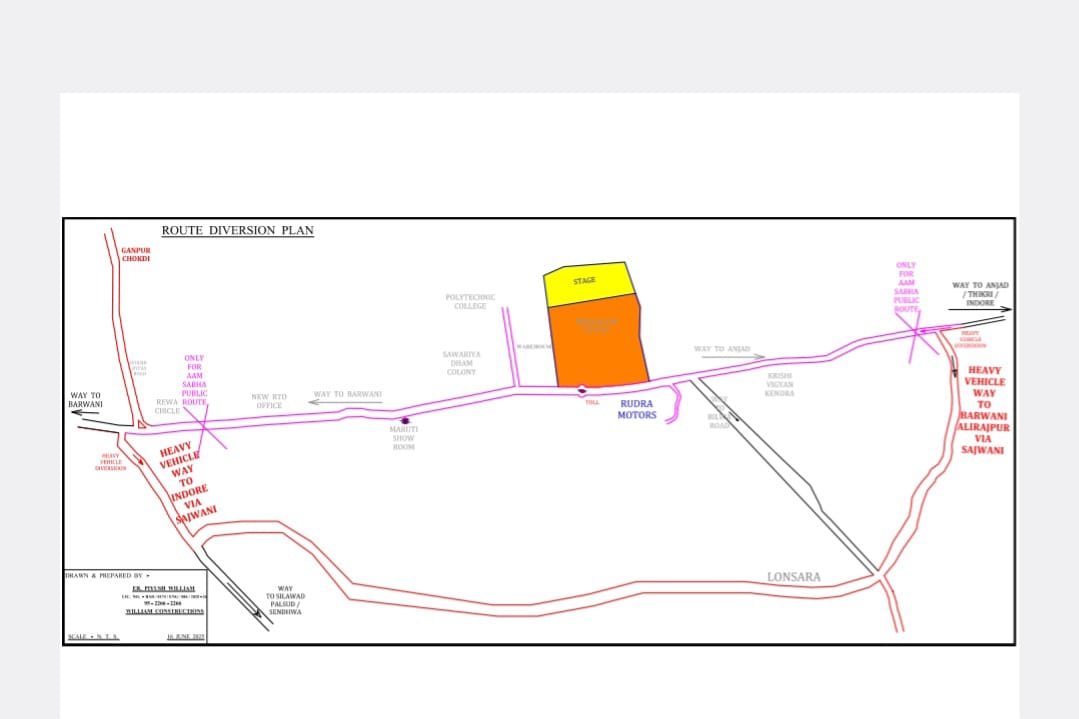This screenshot has height=719, width=1079.
Task: Click the Krishi Vigyan Kendra label
Action: click(780, 384)
